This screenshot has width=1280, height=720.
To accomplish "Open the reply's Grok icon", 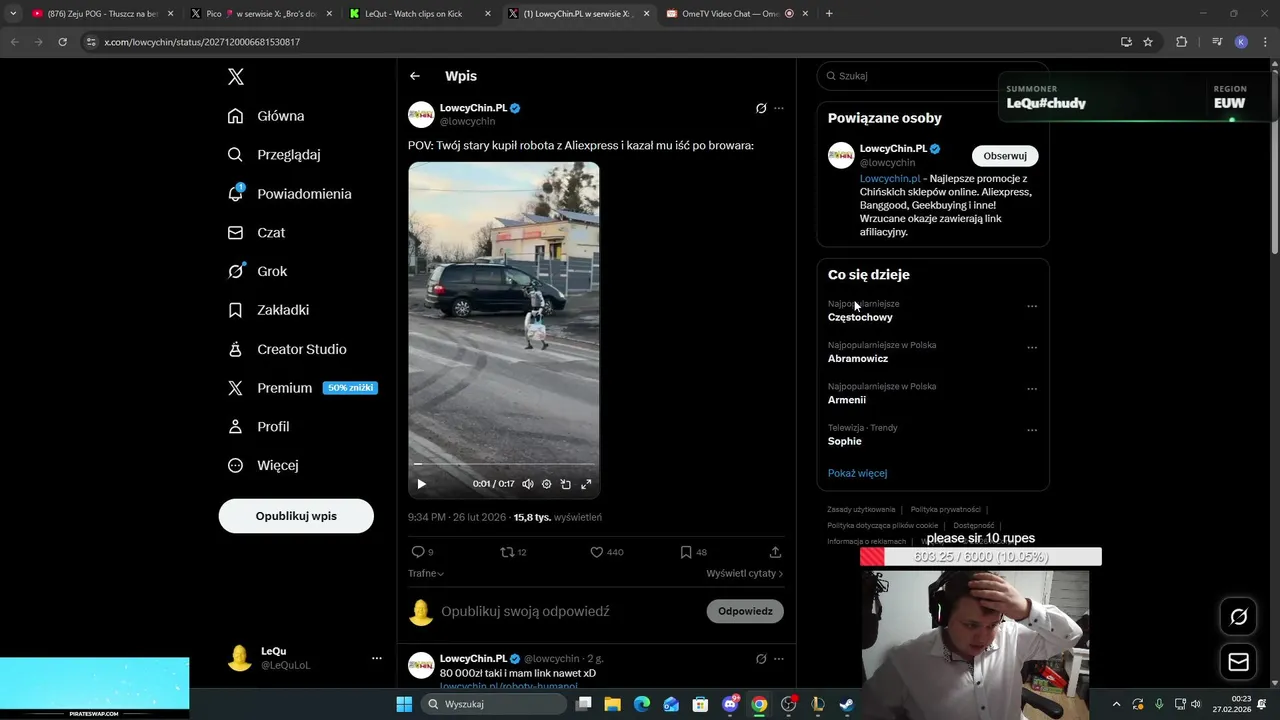I will click(761, 659).
